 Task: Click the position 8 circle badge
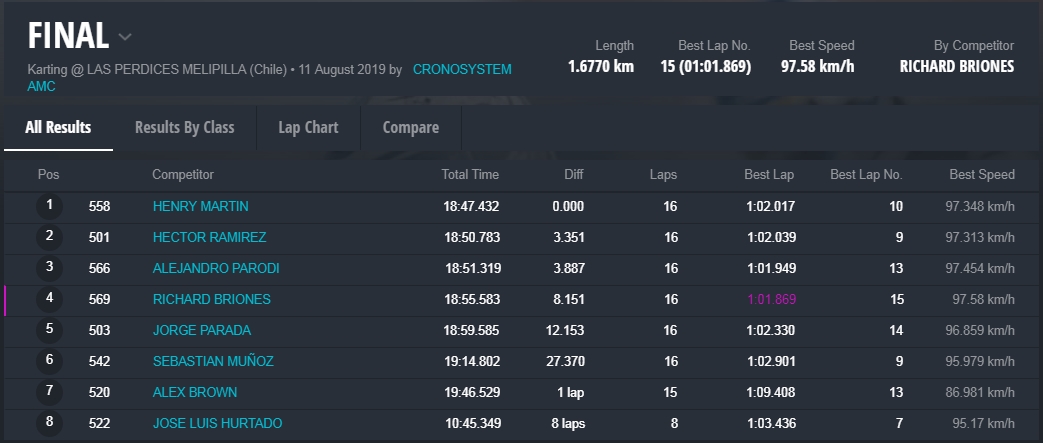coord(49,423)
